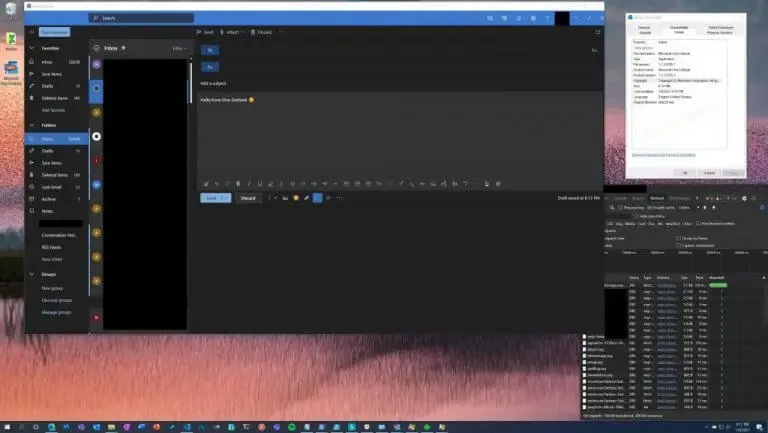Click the New message button
Screen dimensions: 768x433
[56, 32]
